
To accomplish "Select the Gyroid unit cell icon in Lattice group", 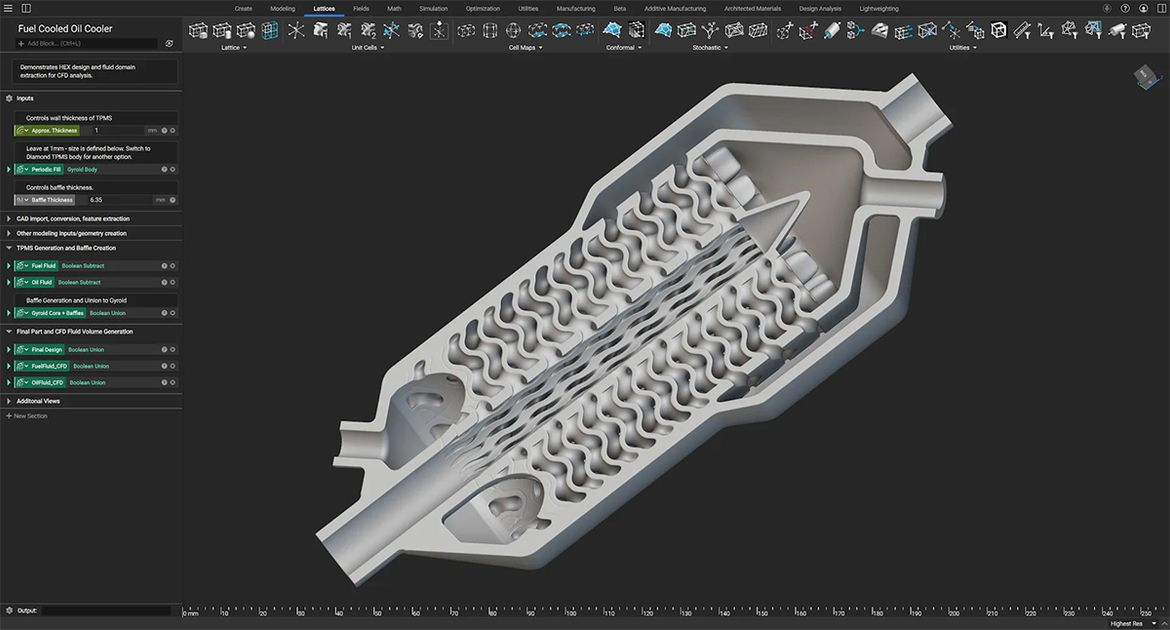I will 270,30.
